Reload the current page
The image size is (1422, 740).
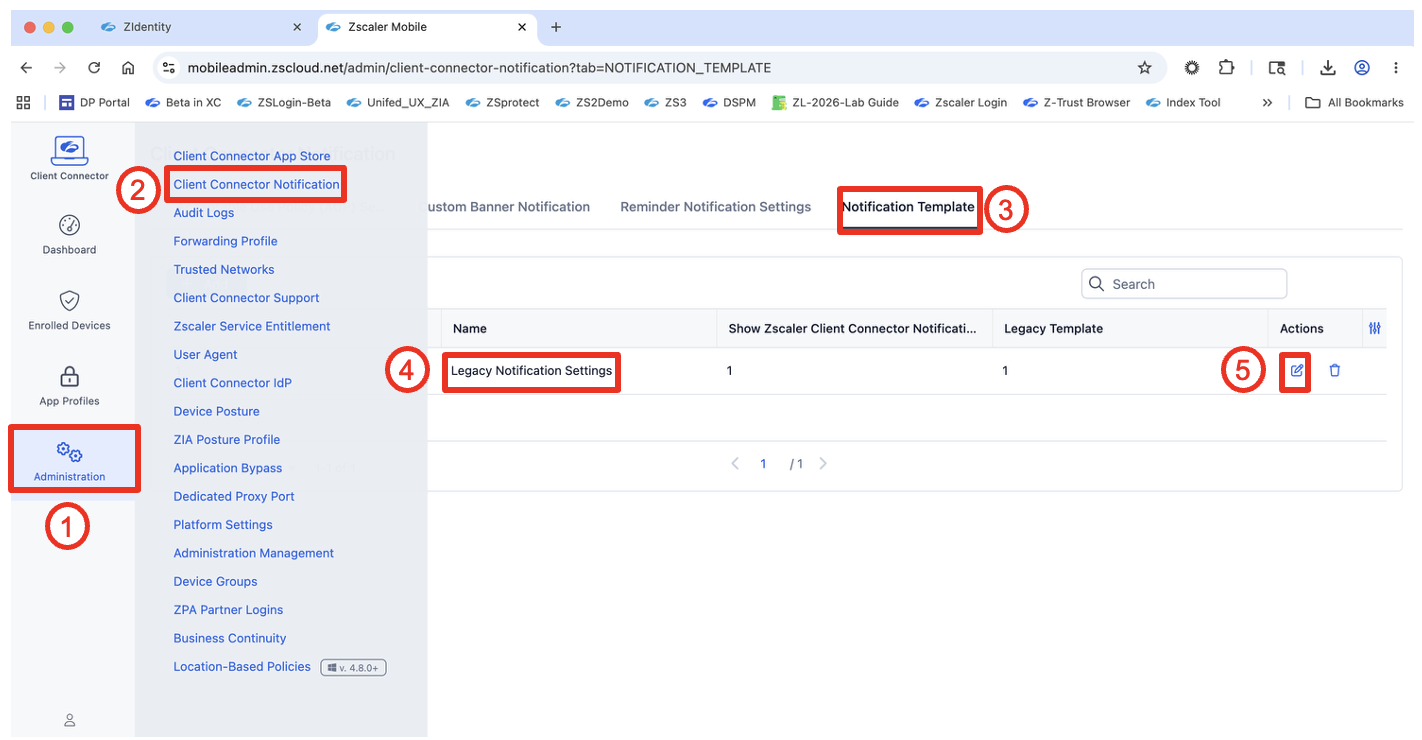click(94, 68)
